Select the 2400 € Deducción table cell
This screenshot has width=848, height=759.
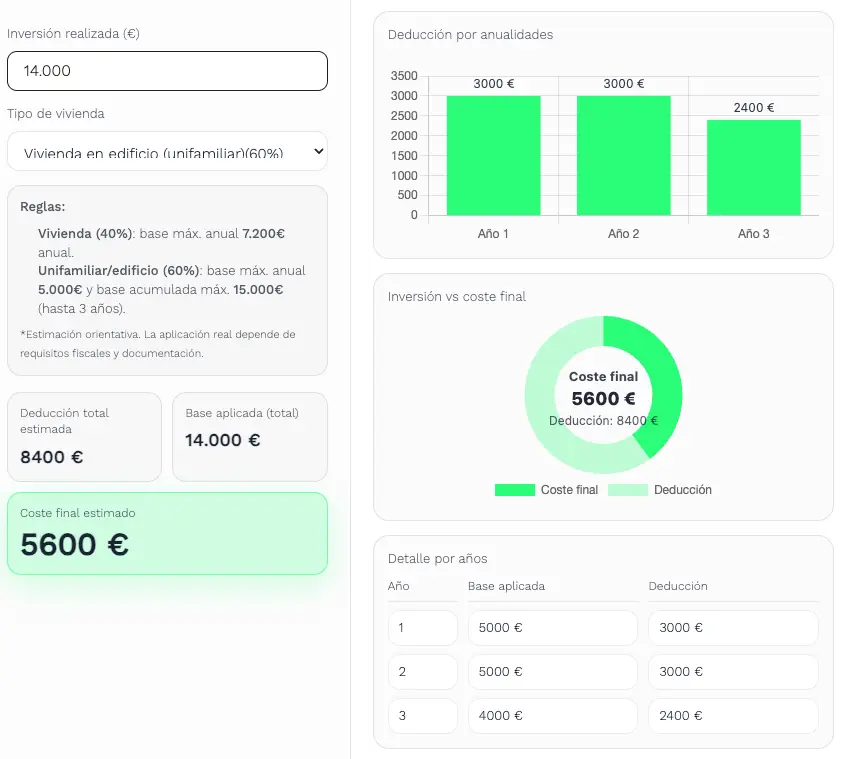point(733,716)
